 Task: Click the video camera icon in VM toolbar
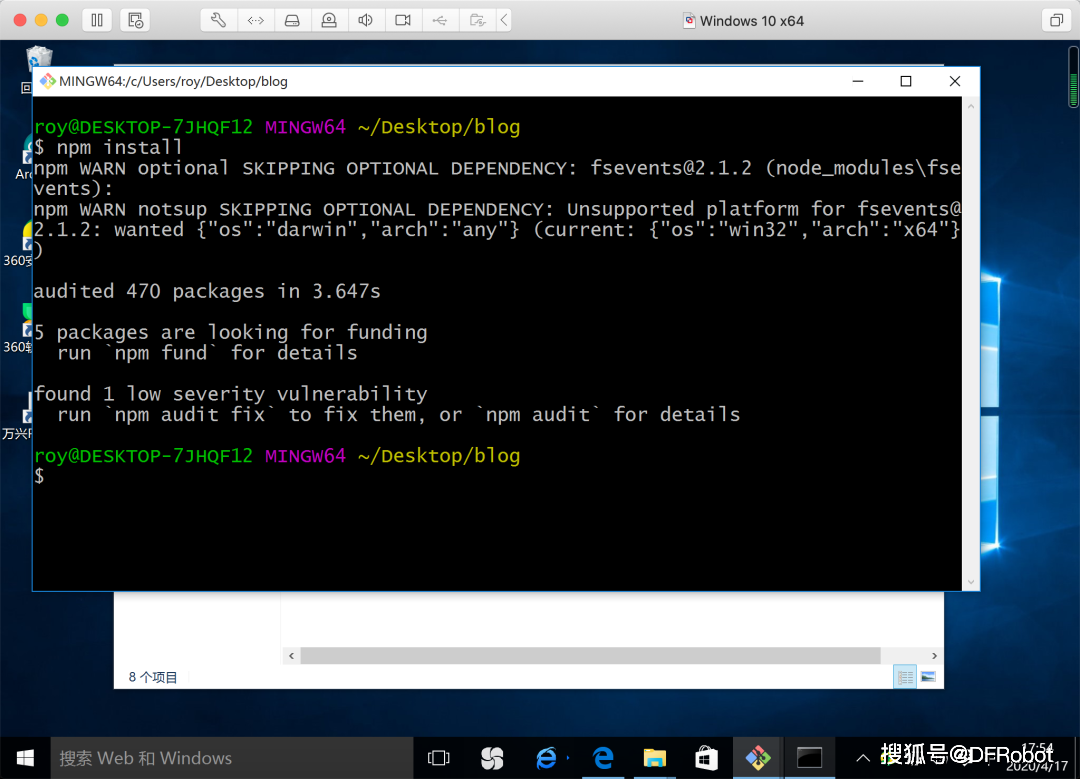click(403, 20)
